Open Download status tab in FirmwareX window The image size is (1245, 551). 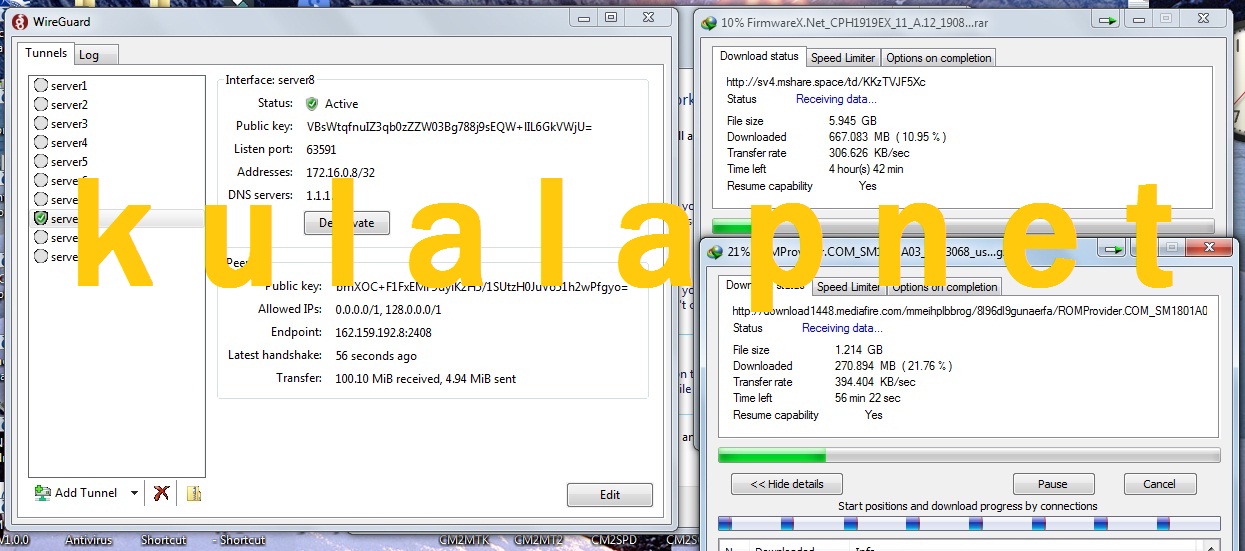[x=759, y=56]
